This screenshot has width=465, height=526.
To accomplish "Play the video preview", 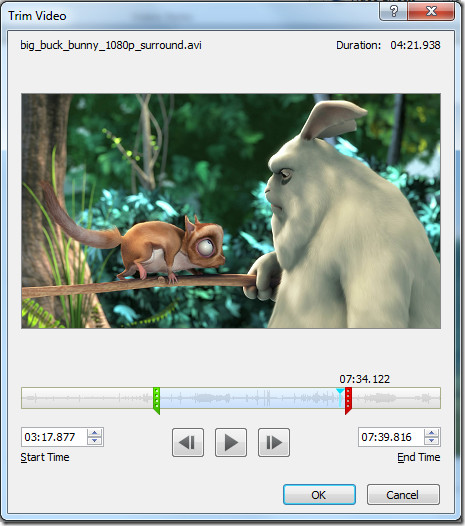I will coord(231,442).
